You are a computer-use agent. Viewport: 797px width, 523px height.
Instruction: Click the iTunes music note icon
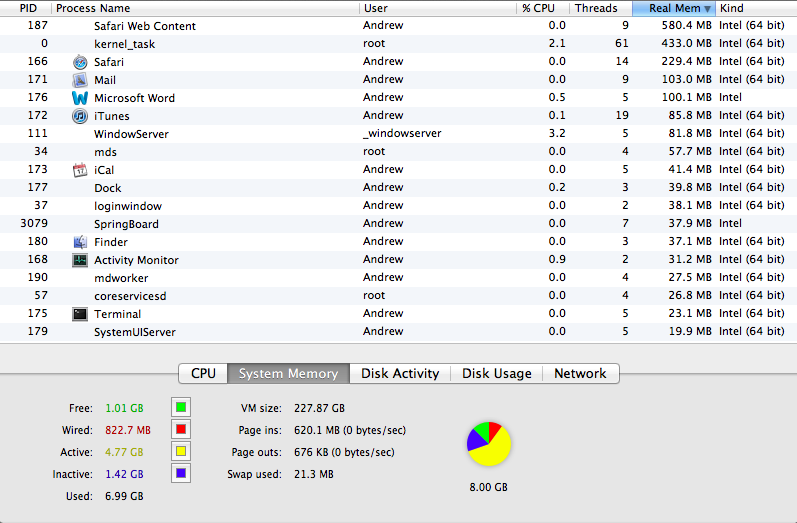click(x=80, y=116)
